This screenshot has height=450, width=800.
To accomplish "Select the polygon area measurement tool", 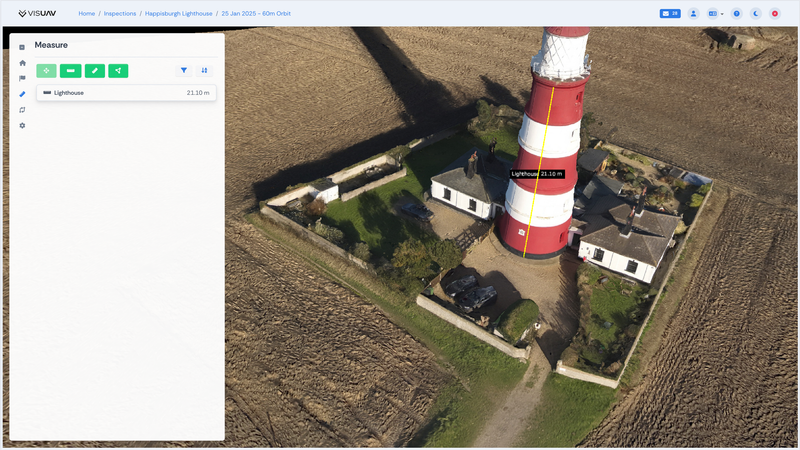I will click(x=118, y=70).
